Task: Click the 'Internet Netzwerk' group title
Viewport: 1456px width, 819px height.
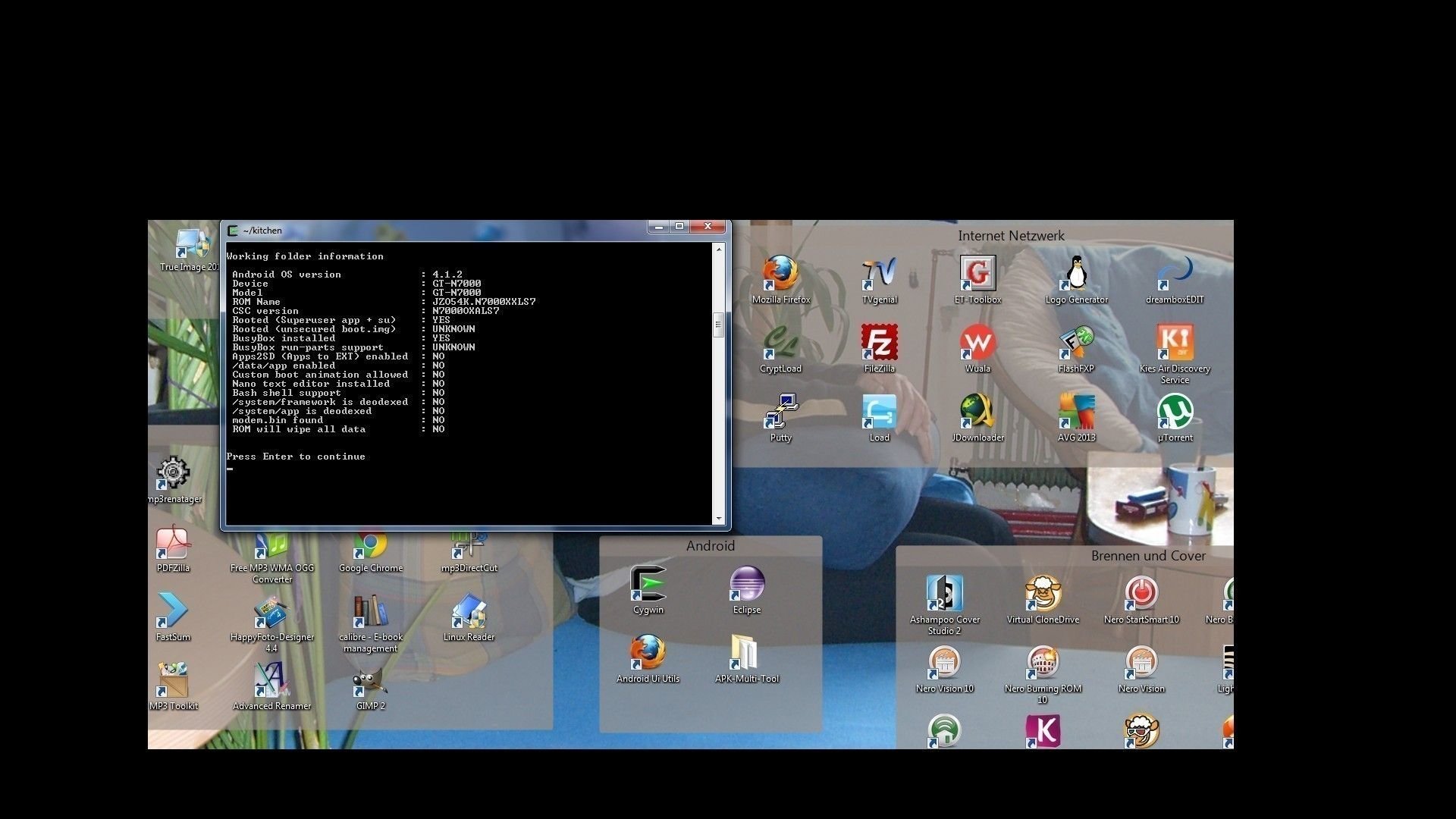Action: click(1011, 236)
